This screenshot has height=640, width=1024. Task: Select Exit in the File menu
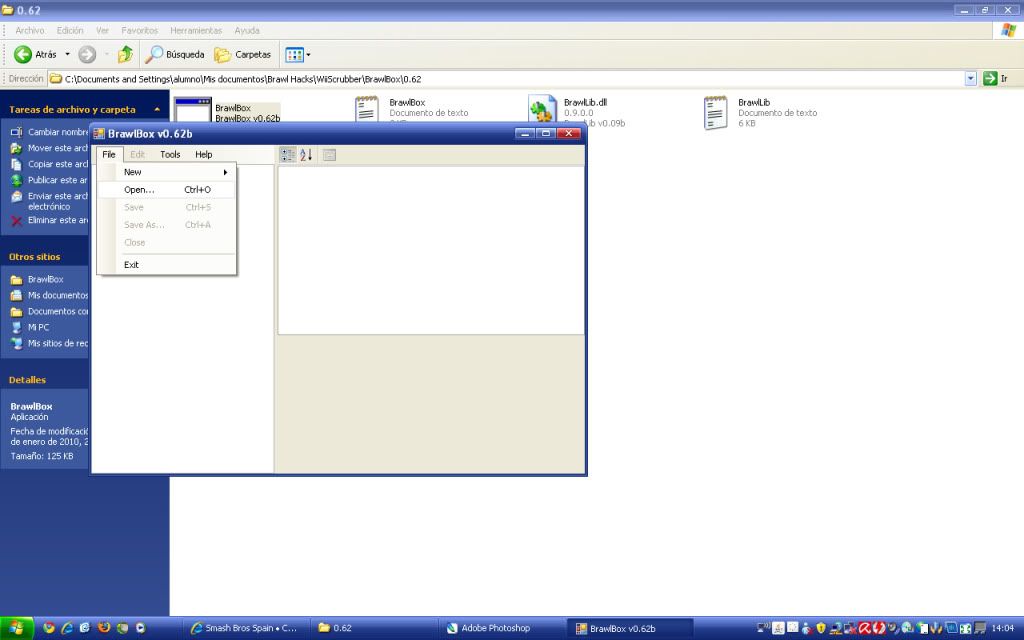[132, 265]
